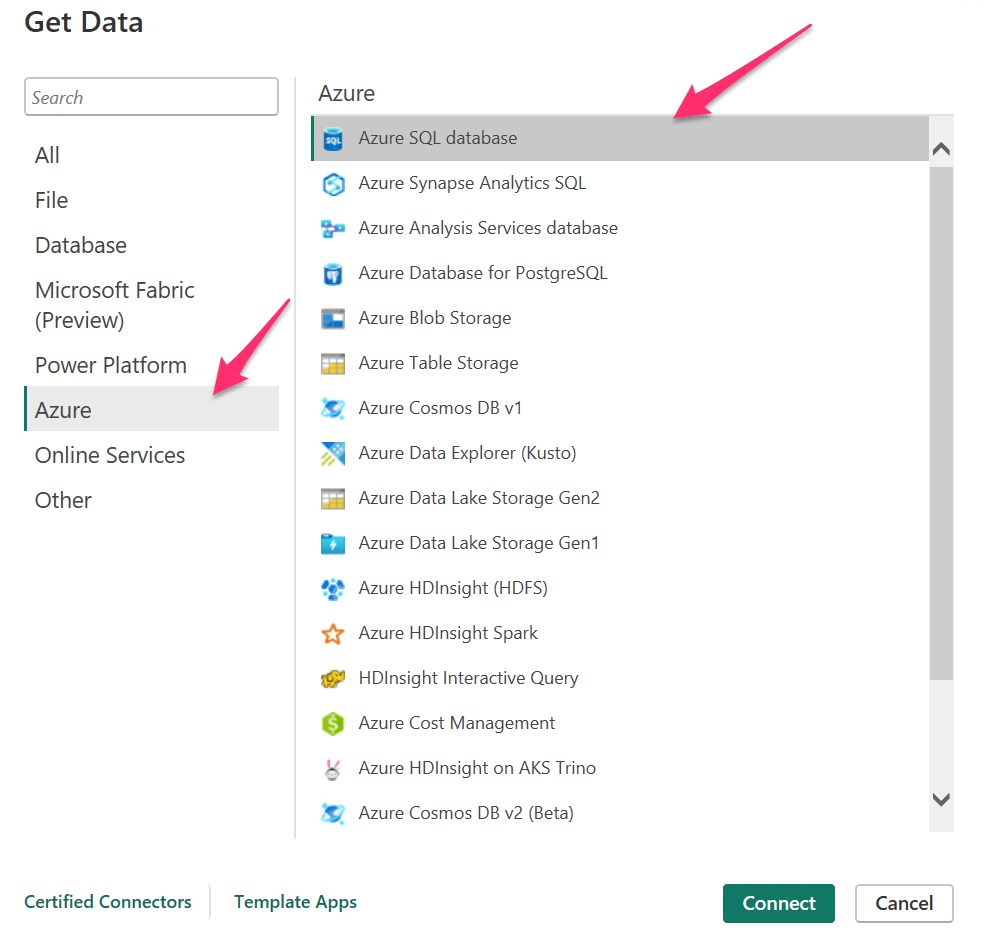Click the Azure Analysis Services database icon
The image size is (988, 940).
point(333,229)
